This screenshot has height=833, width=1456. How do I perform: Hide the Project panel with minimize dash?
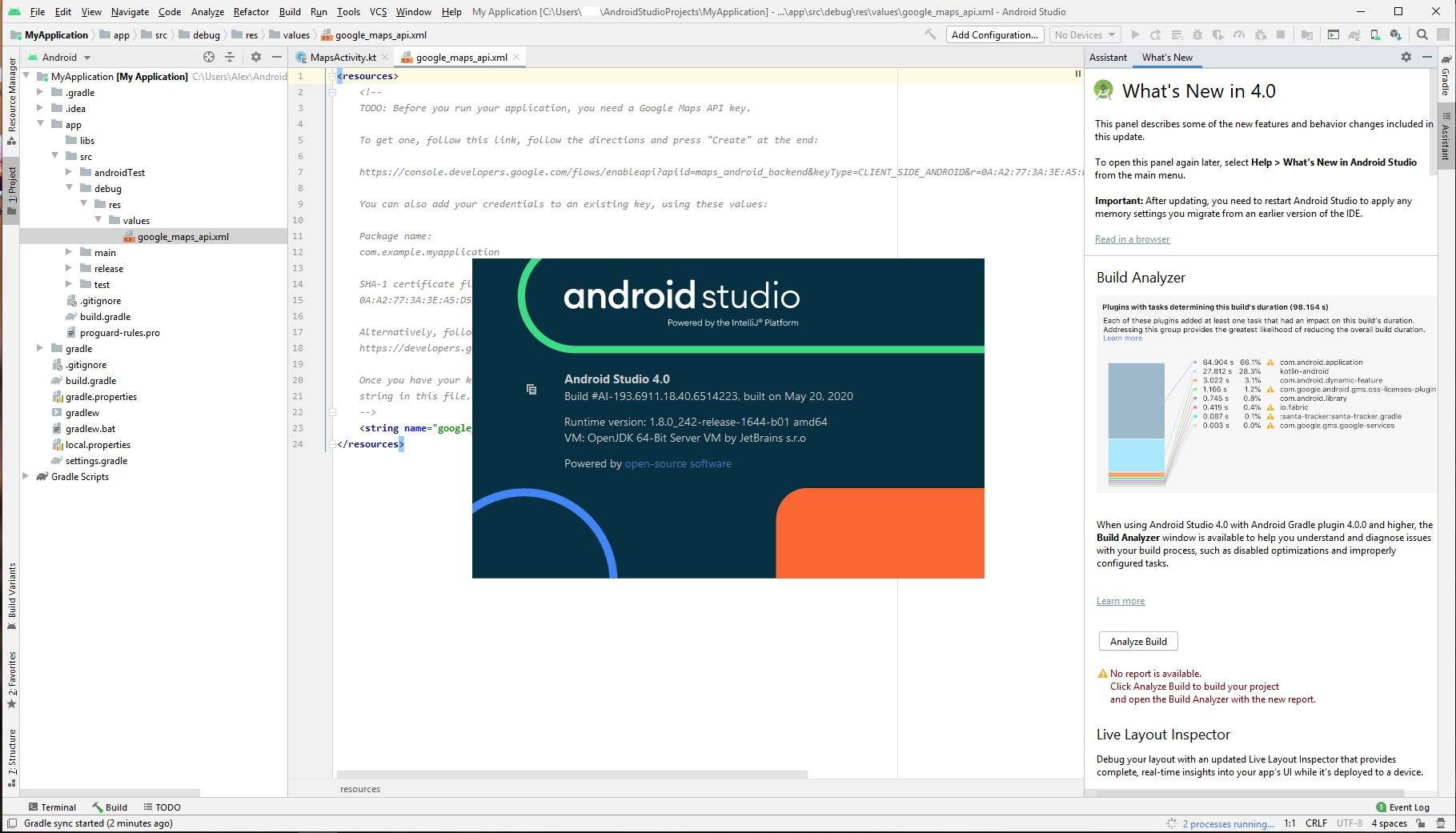pyautogui.click(x=277, y=57)
